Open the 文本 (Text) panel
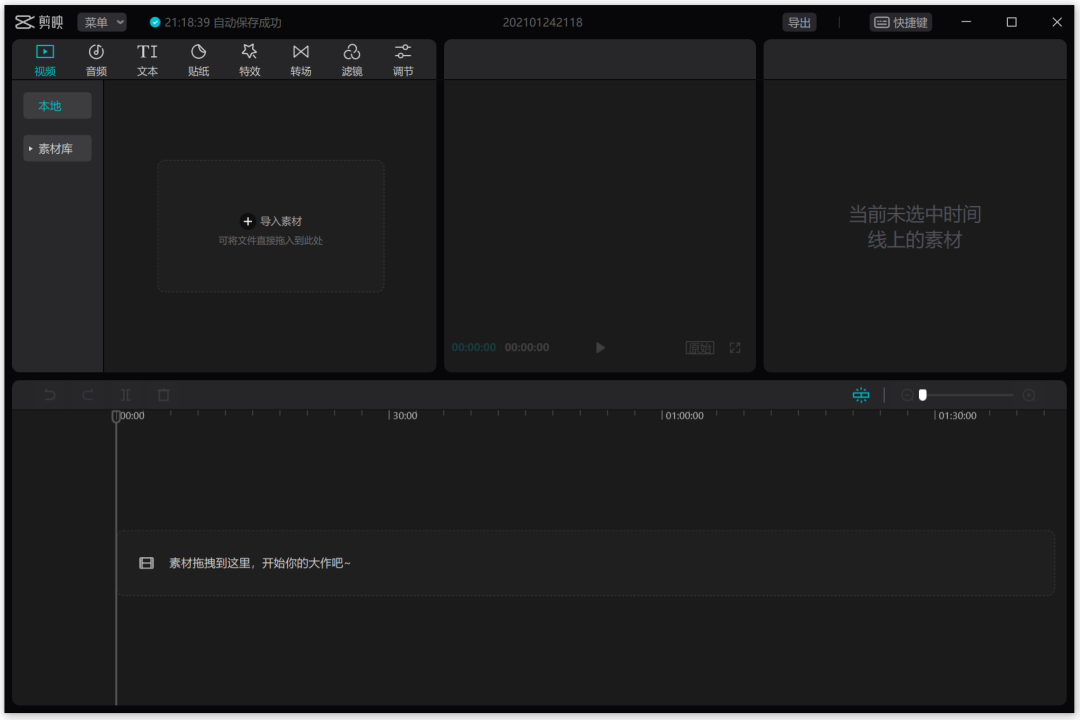This screenshot has width=1080, height=720. click(x=147, y=59)
